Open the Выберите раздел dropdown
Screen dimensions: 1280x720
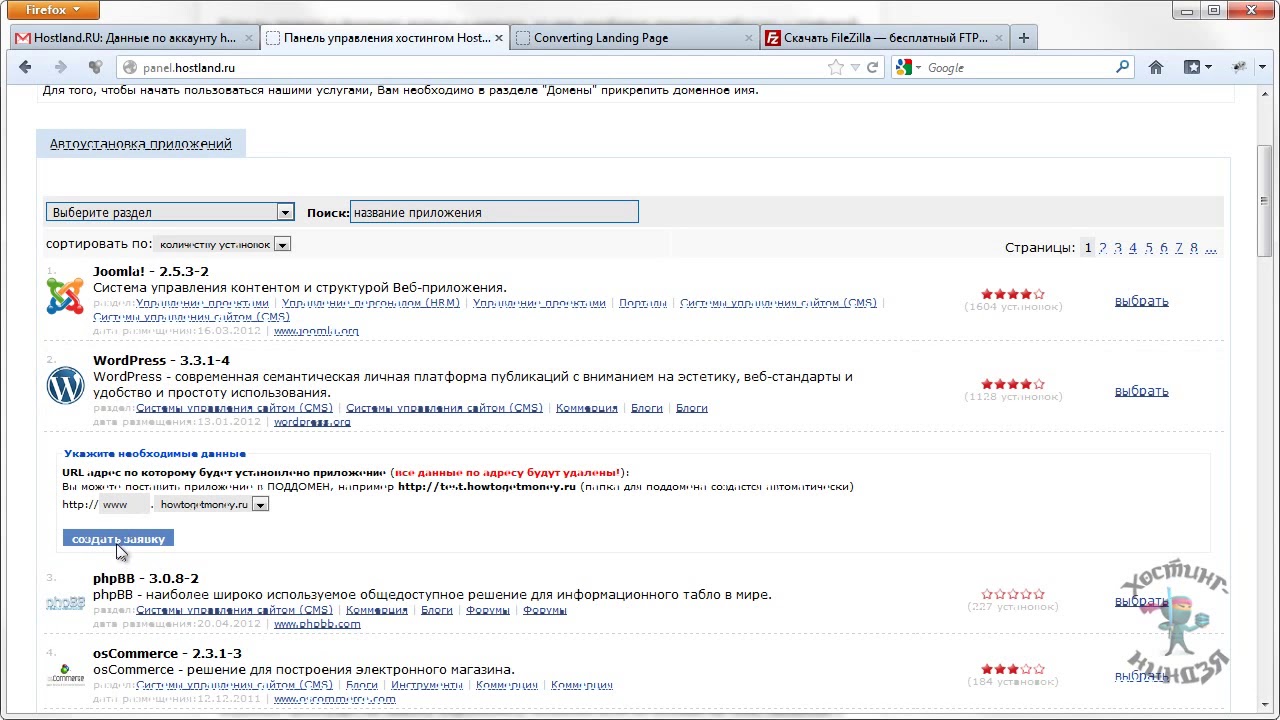click(x=170, y=212)
